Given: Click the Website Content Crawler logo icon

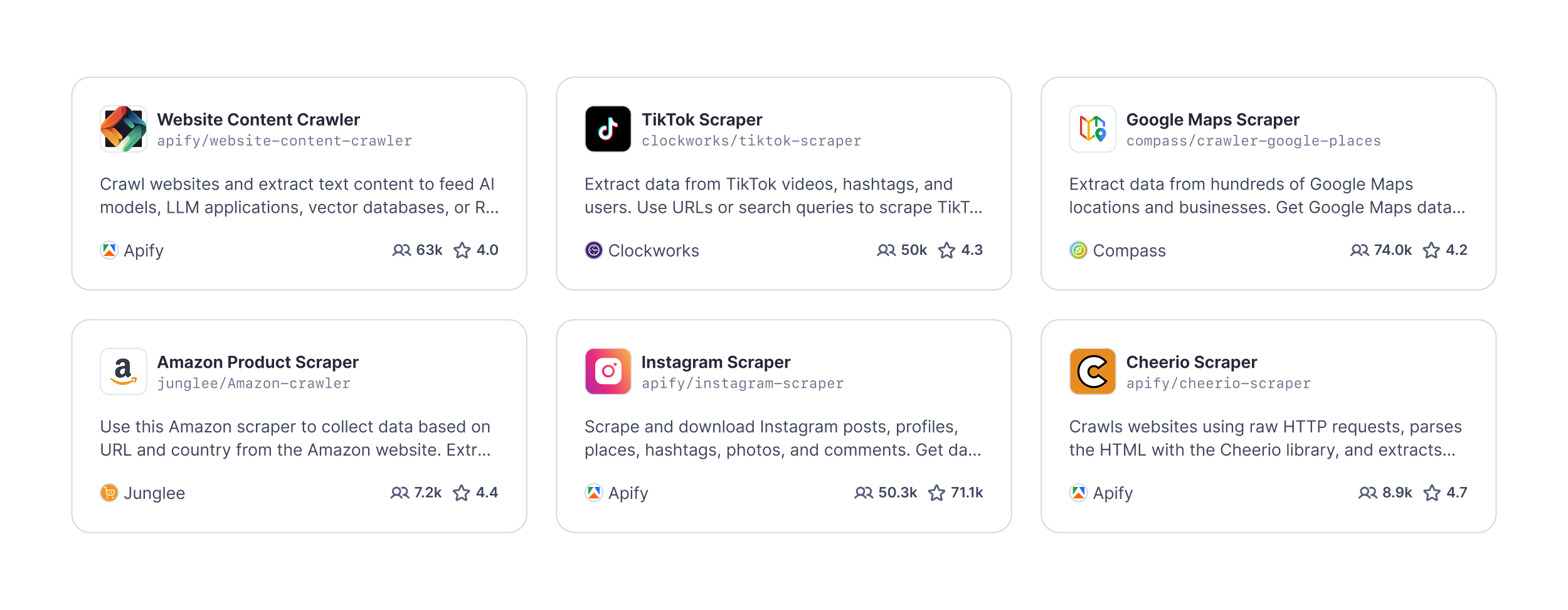Looking at the screenshot, I should [123, 128].
